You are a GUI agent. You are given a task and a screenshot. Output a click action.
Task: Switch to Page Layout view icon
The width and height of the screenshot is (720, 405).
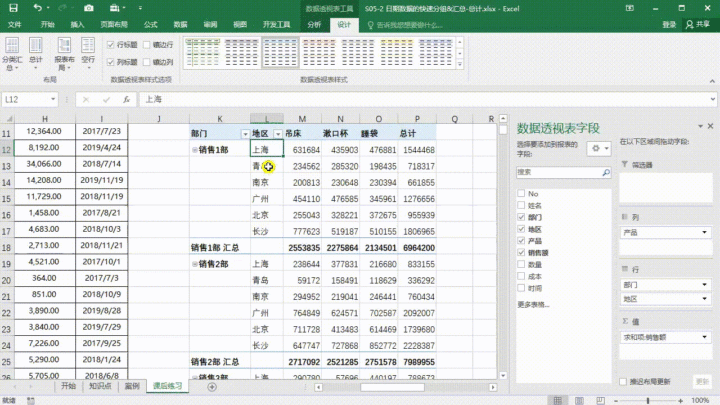point(579,400)
